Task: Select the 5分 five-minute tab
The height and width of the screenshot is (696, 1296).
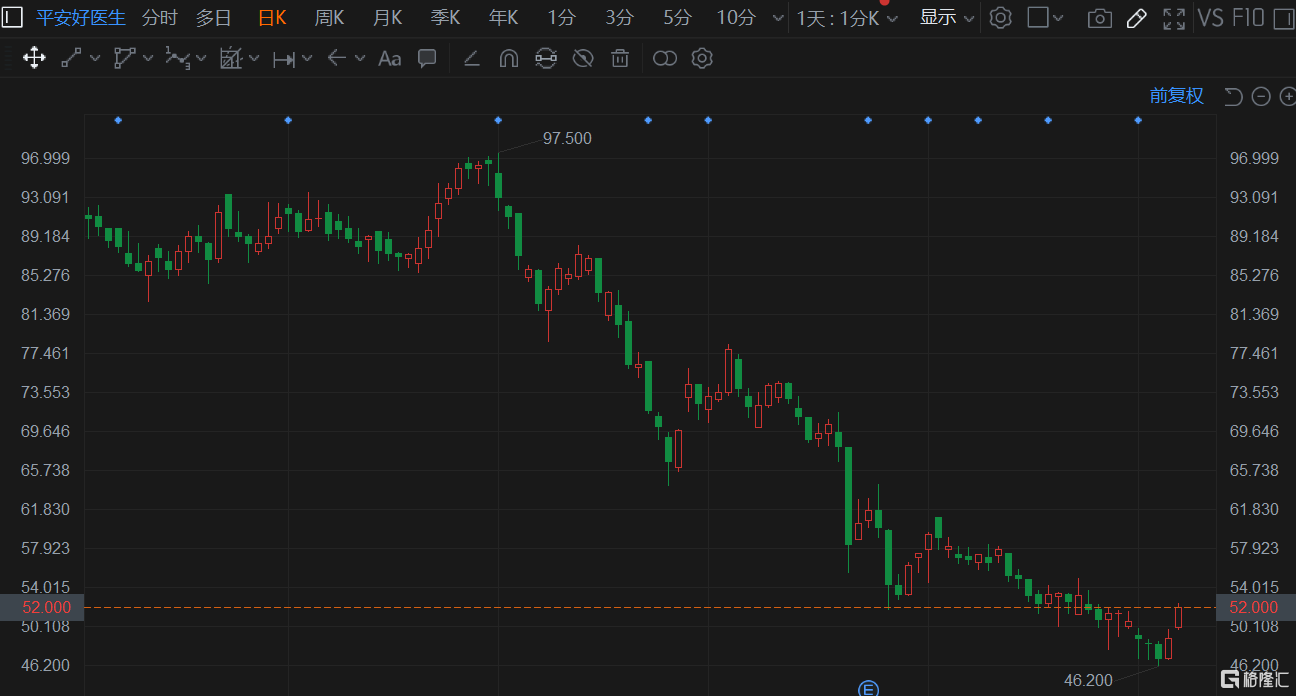Action: (x=677, y=17)
